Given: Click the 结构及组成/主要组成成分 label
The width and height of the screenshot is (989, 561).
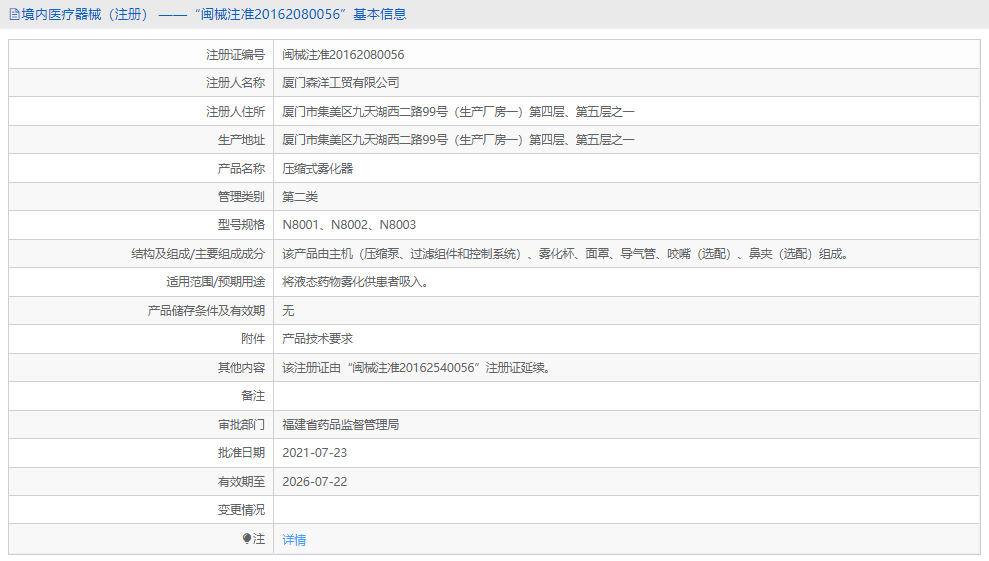Looking at the screenshot, I should 198,254.
